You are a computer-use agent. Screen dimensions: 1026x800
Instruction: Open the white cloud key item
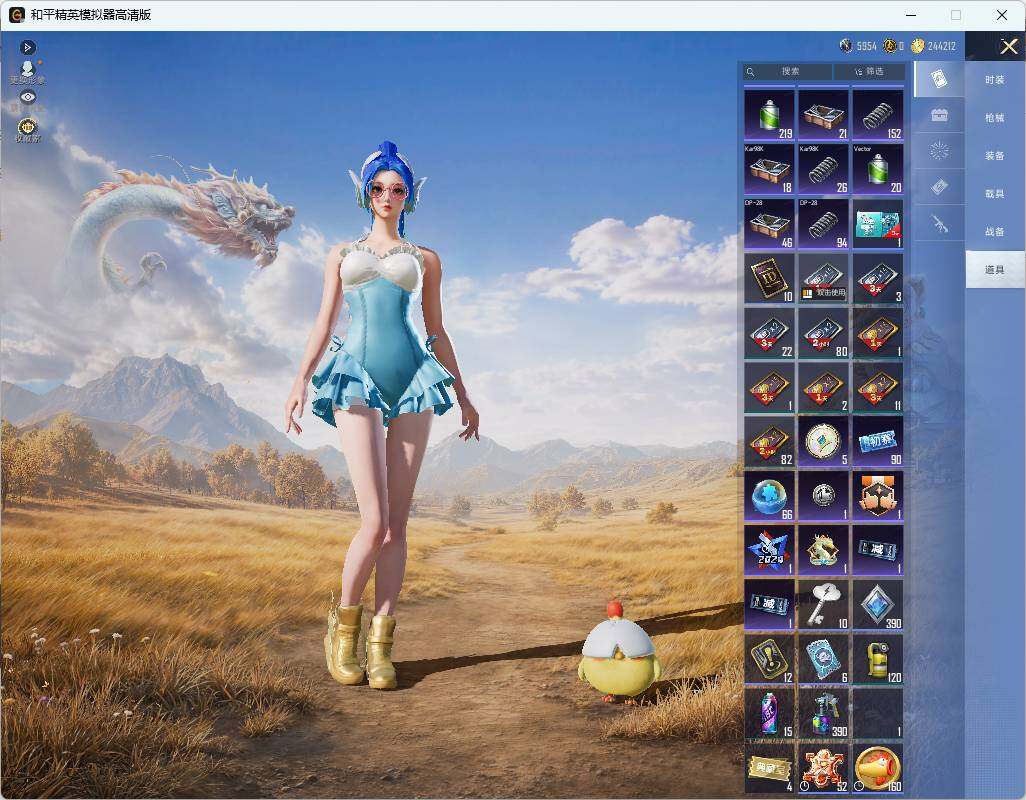pos(824,605)
